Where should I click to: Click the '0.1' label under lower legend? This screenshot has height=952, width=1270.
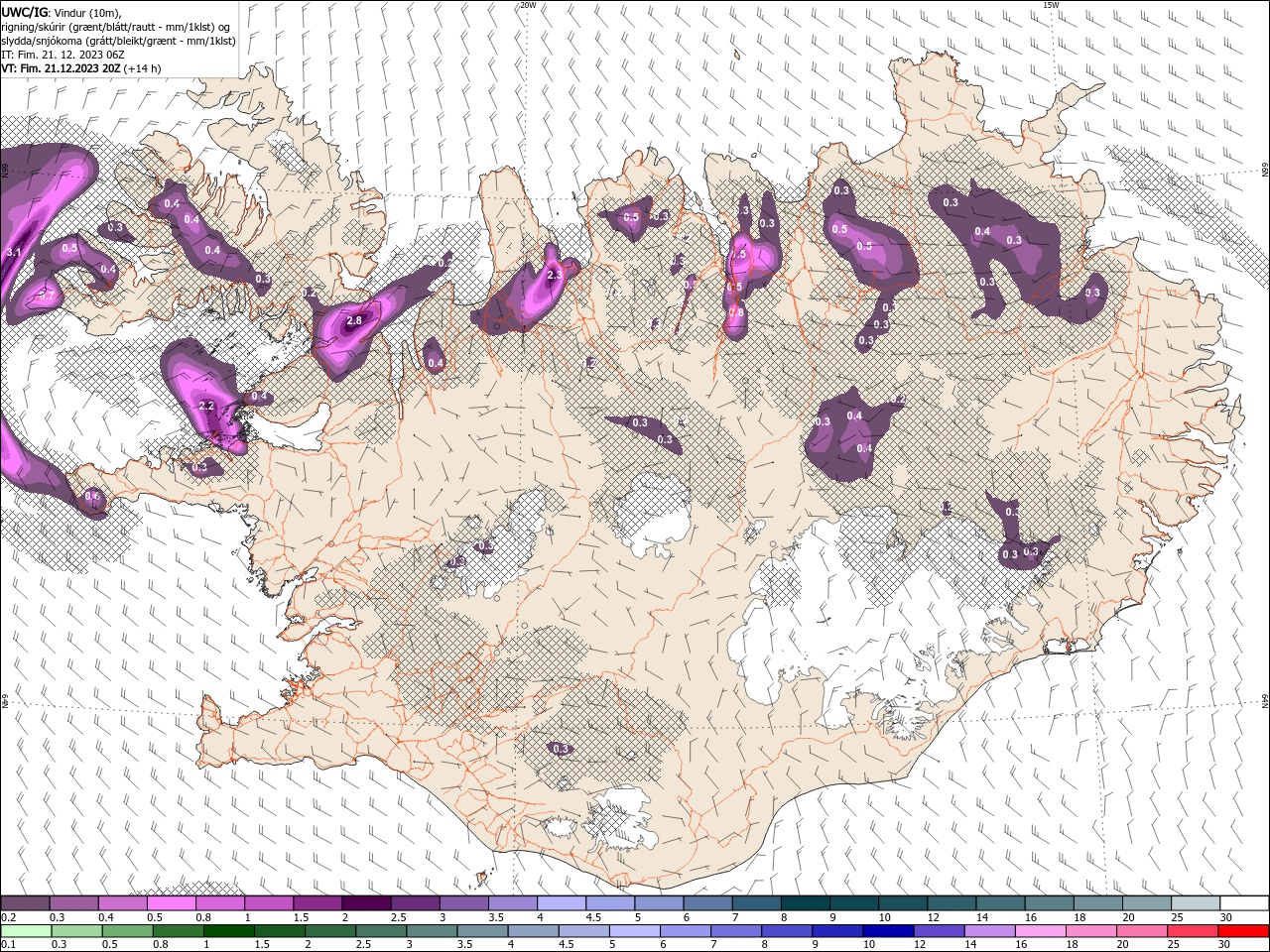pos(7,945)
